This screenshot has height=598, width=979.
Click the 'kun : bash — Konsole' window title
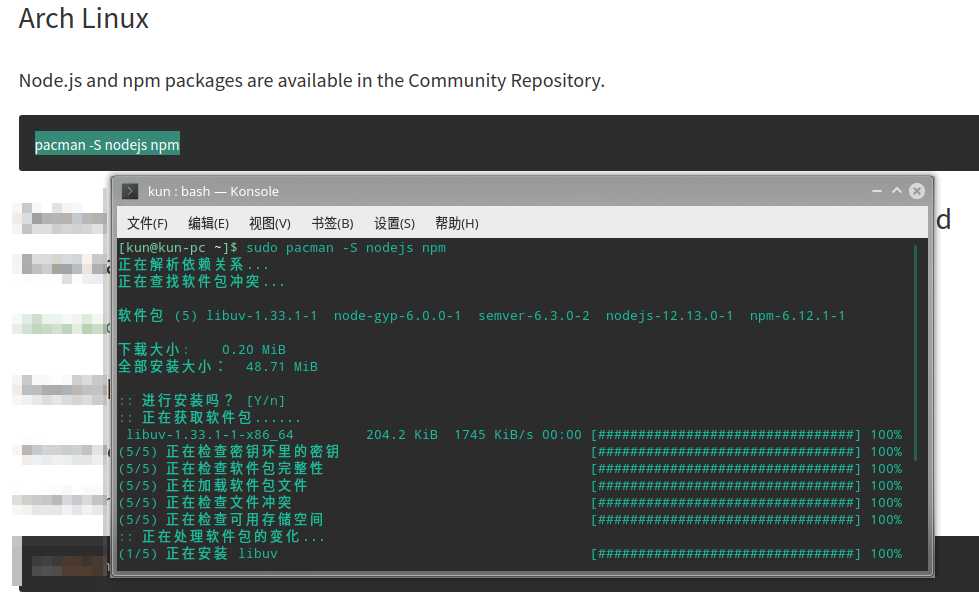(x=213, y=191)
